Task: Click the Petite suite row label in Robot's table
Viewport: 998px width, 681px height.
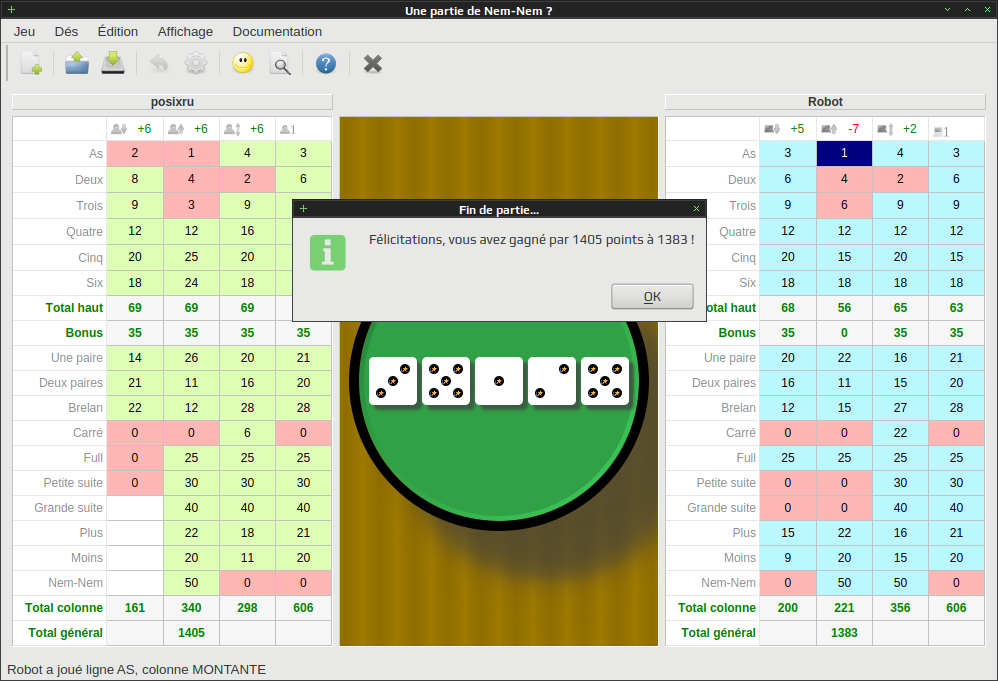Action: click(x=726, y=483)
